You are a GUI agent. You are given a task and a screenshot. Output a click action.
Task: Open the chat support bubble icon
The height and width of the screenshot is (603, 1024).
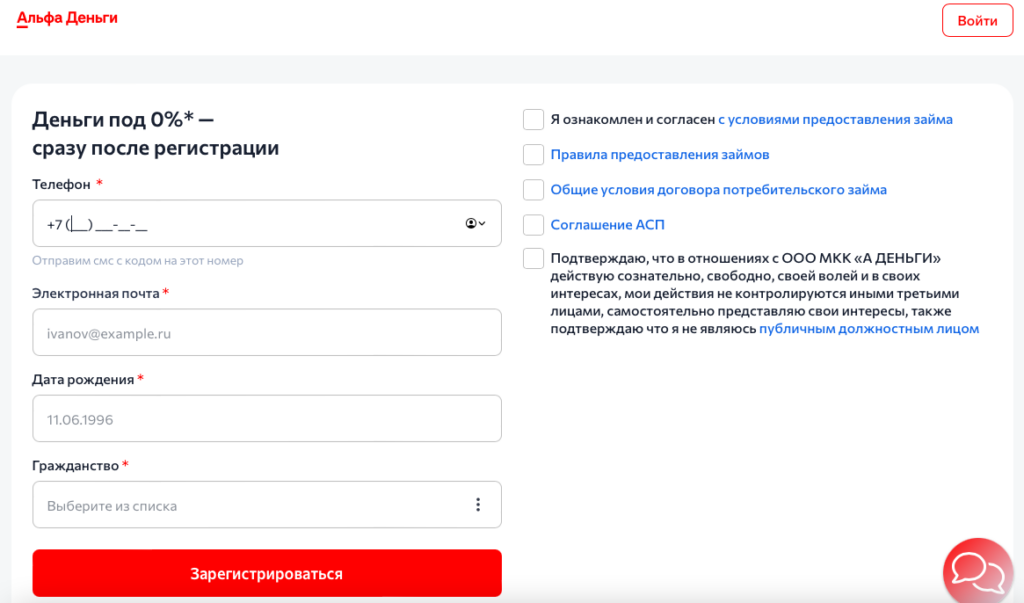tap(977, 571)
